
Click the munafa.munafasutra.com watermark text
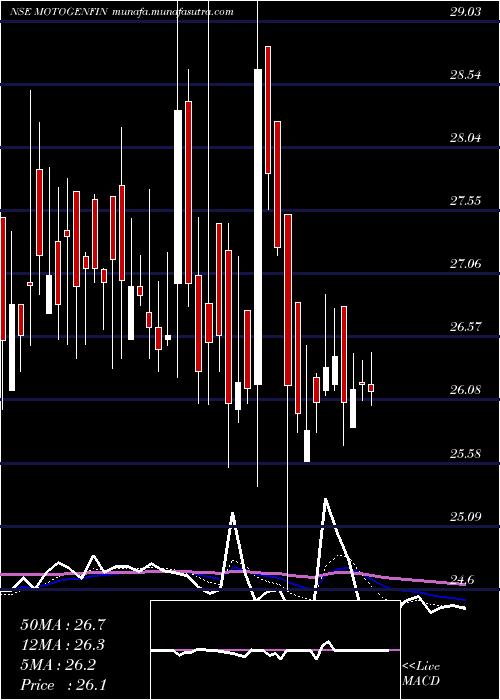pyautogui.click(x=173, y=12)
